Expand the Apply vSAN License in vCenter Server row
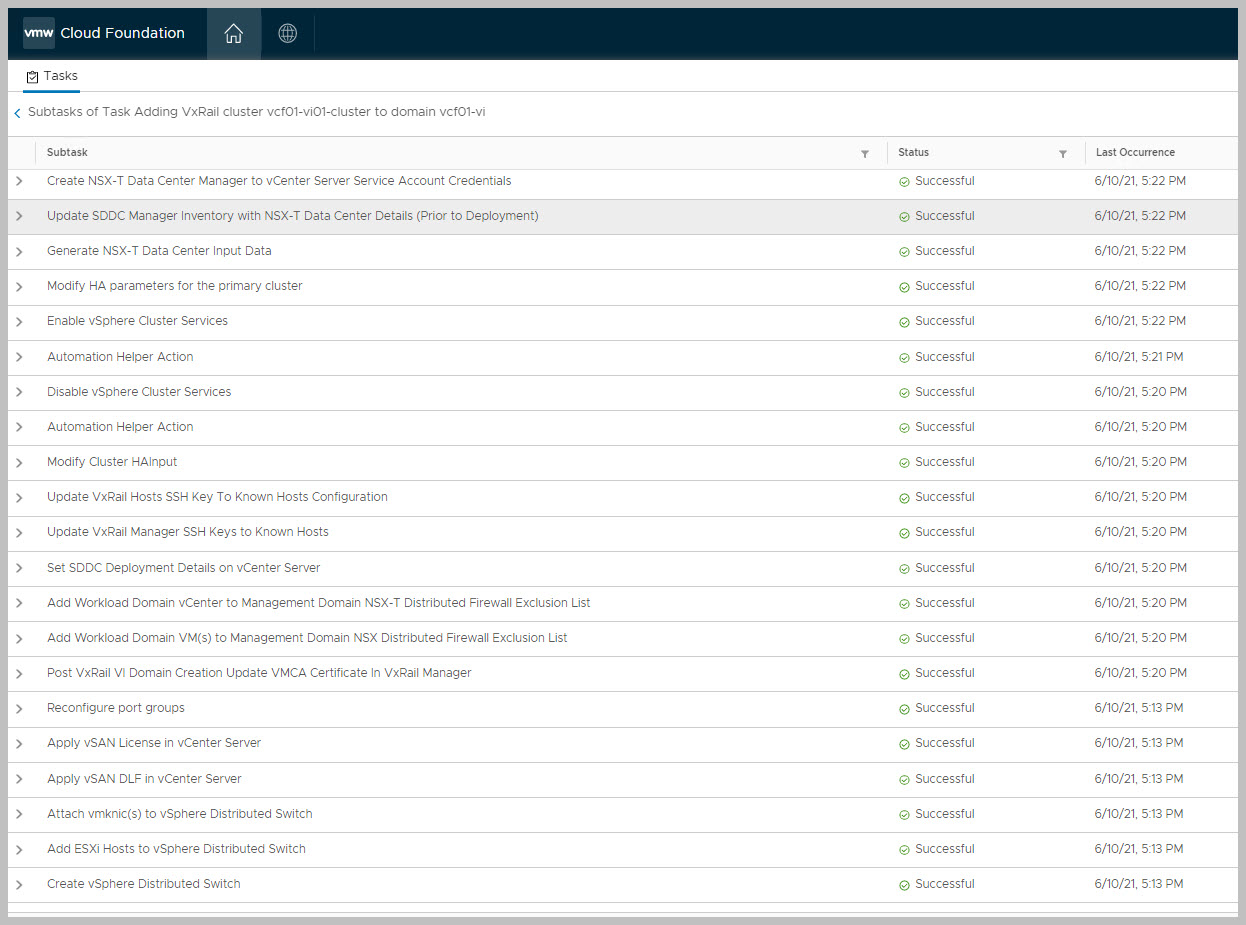The image size is (1246, 925). [x=19, y=743]
